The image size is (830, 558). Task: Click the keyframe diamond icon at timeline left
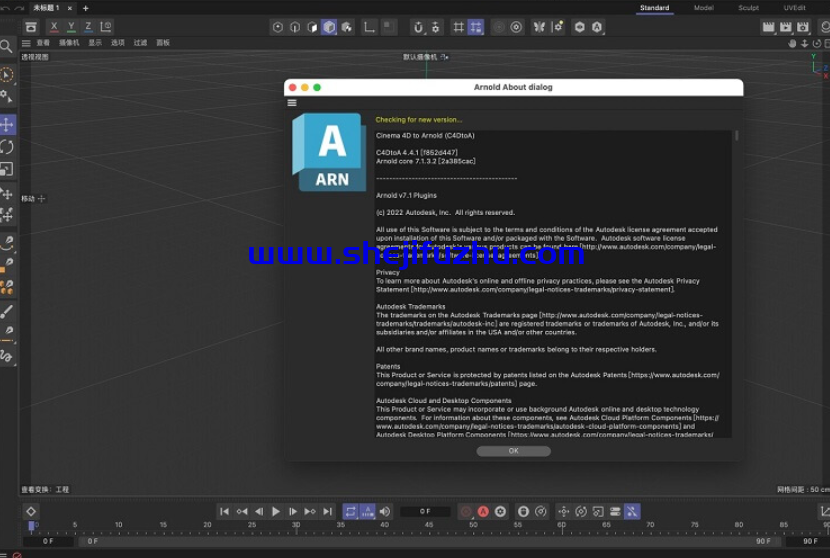click(x=31, y=511)
